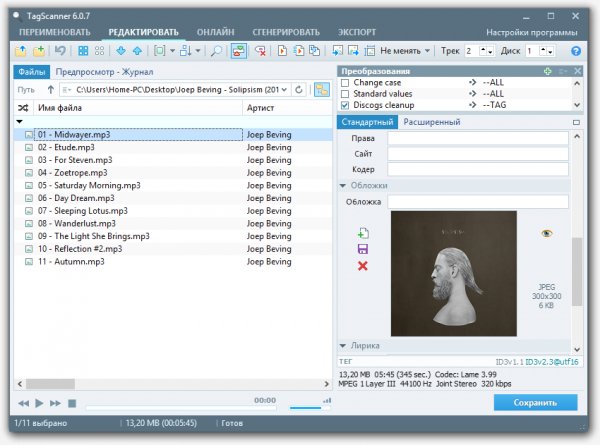Click the playback progress slider

[181, 408]
